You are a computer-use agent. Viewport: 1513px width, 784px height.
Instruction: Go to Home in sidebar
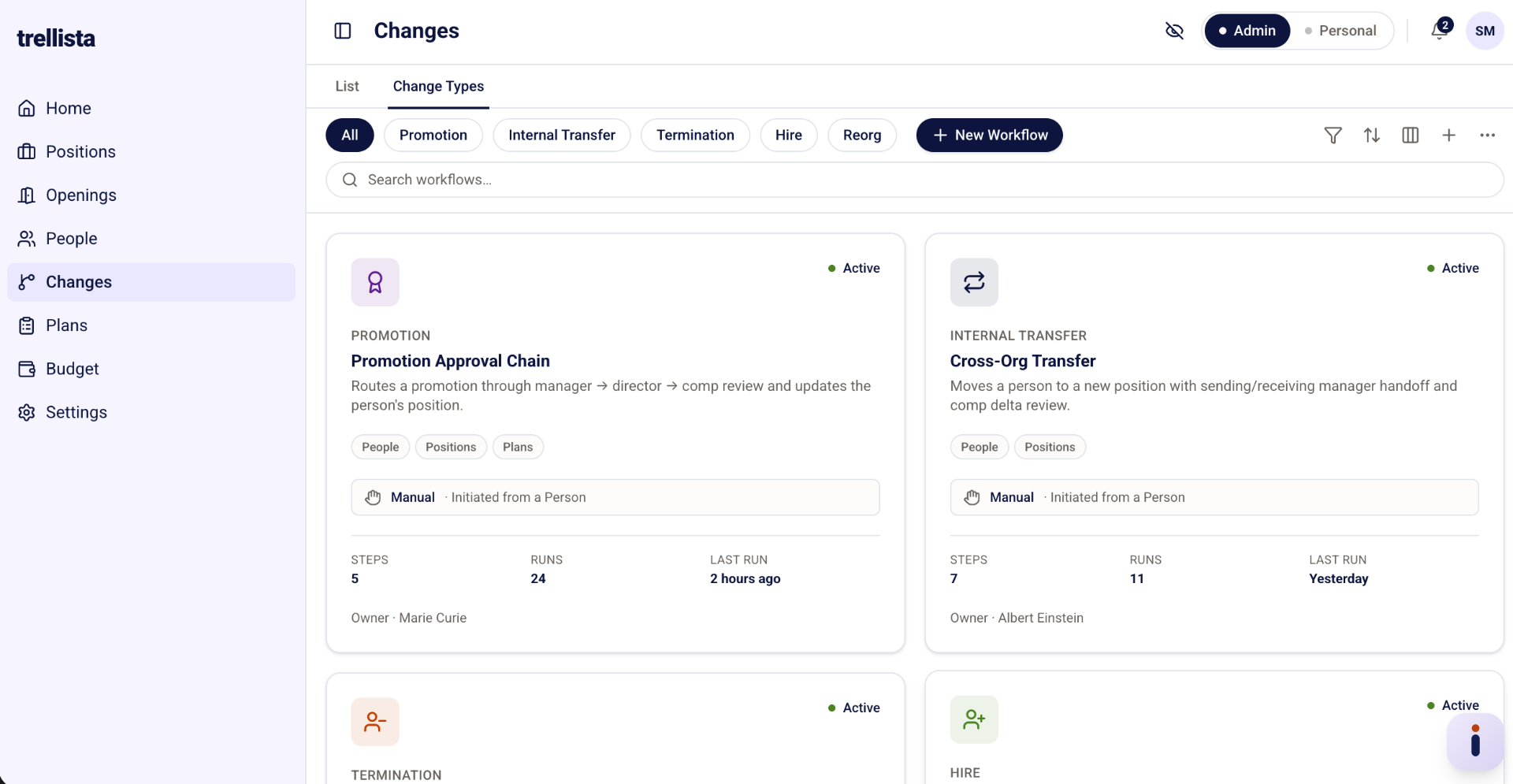[x=151, y=109]
